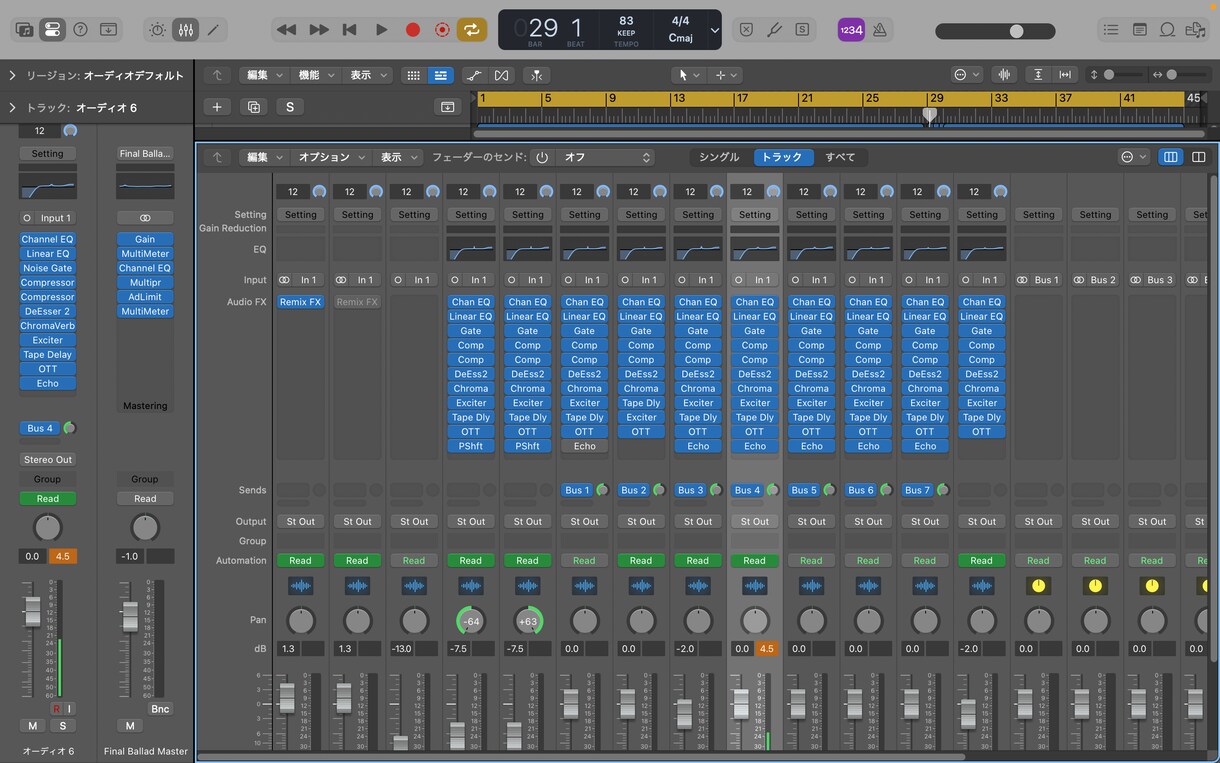Open the Loop Browser icon
The image size is (1220, 763).
point(1166,30)
